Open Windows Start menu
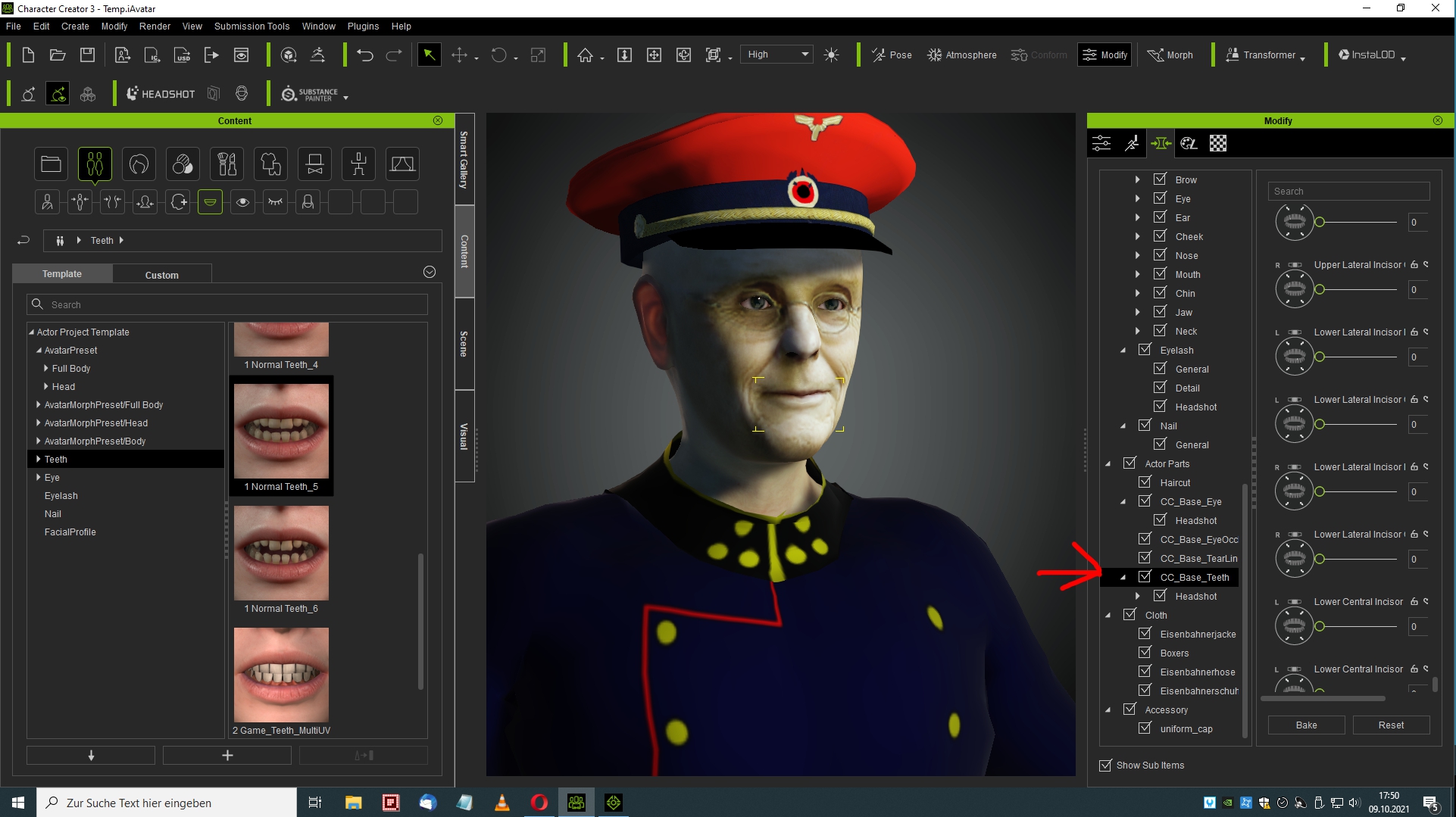Viewport: 1456px width, 817px height. pos(18,803)
